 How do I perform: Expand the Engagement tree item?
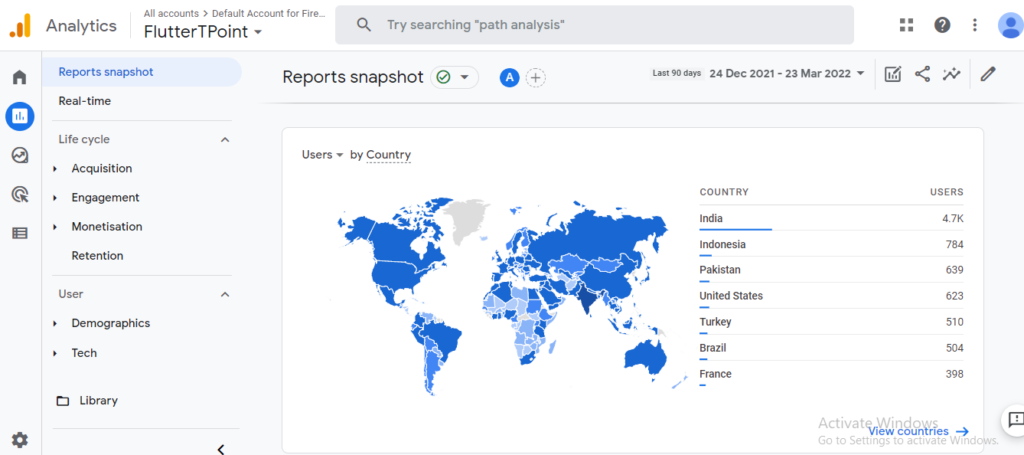tap(56, 198)
